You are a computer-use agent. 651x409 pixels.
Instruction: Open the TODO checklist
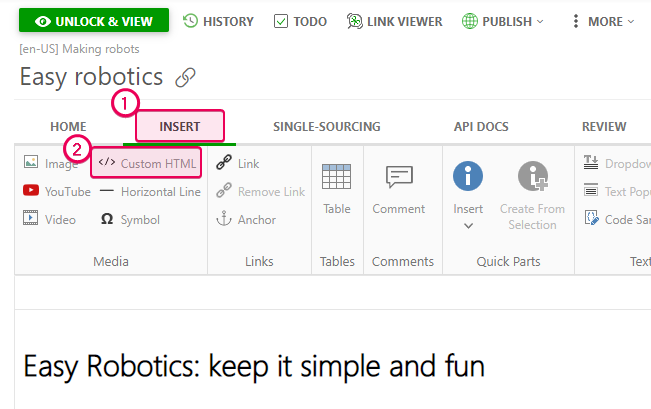tap(301, 21)
